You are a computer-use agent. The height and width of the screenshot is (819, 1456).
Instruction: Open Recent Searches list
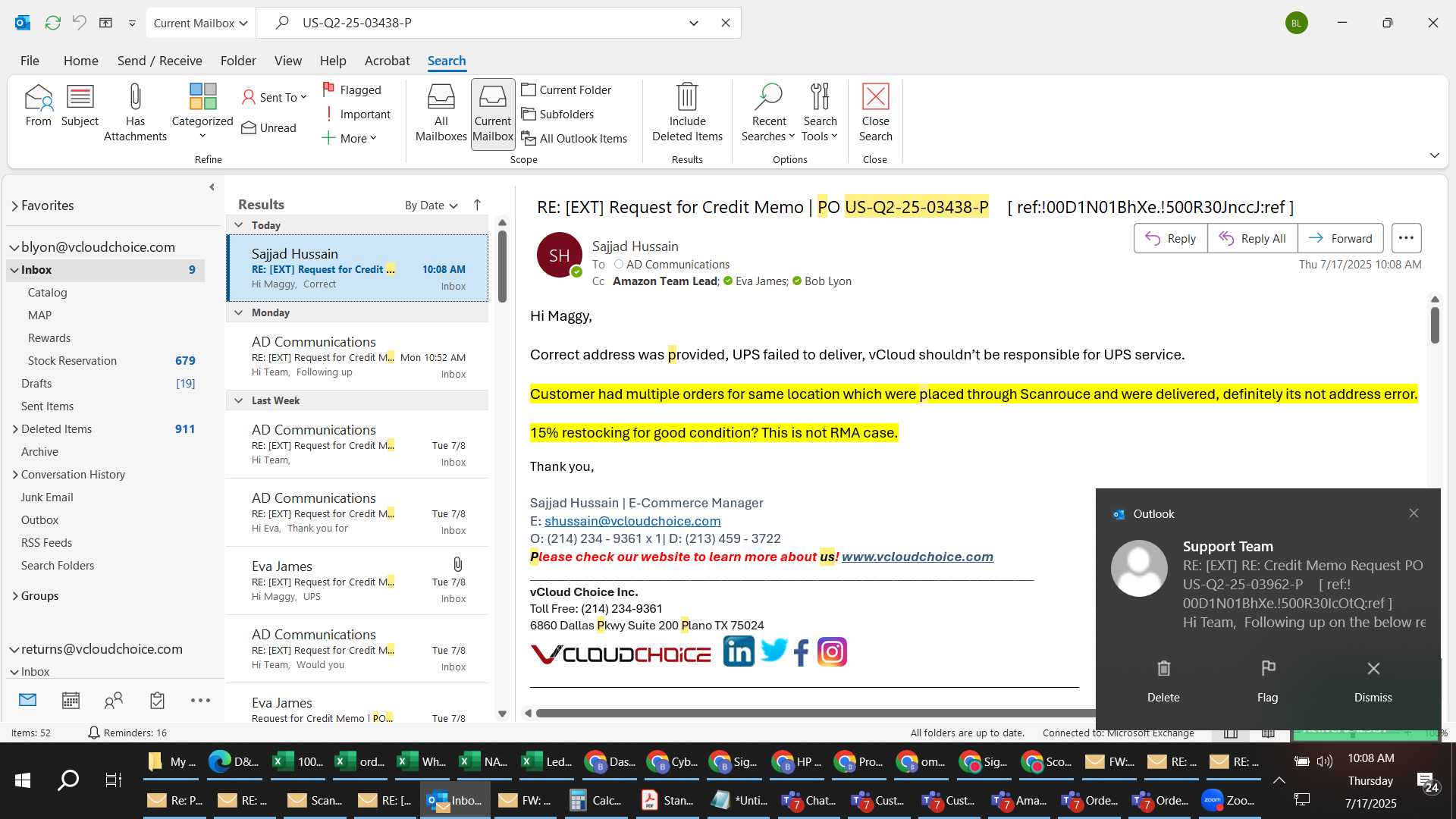tap(768, 112)
